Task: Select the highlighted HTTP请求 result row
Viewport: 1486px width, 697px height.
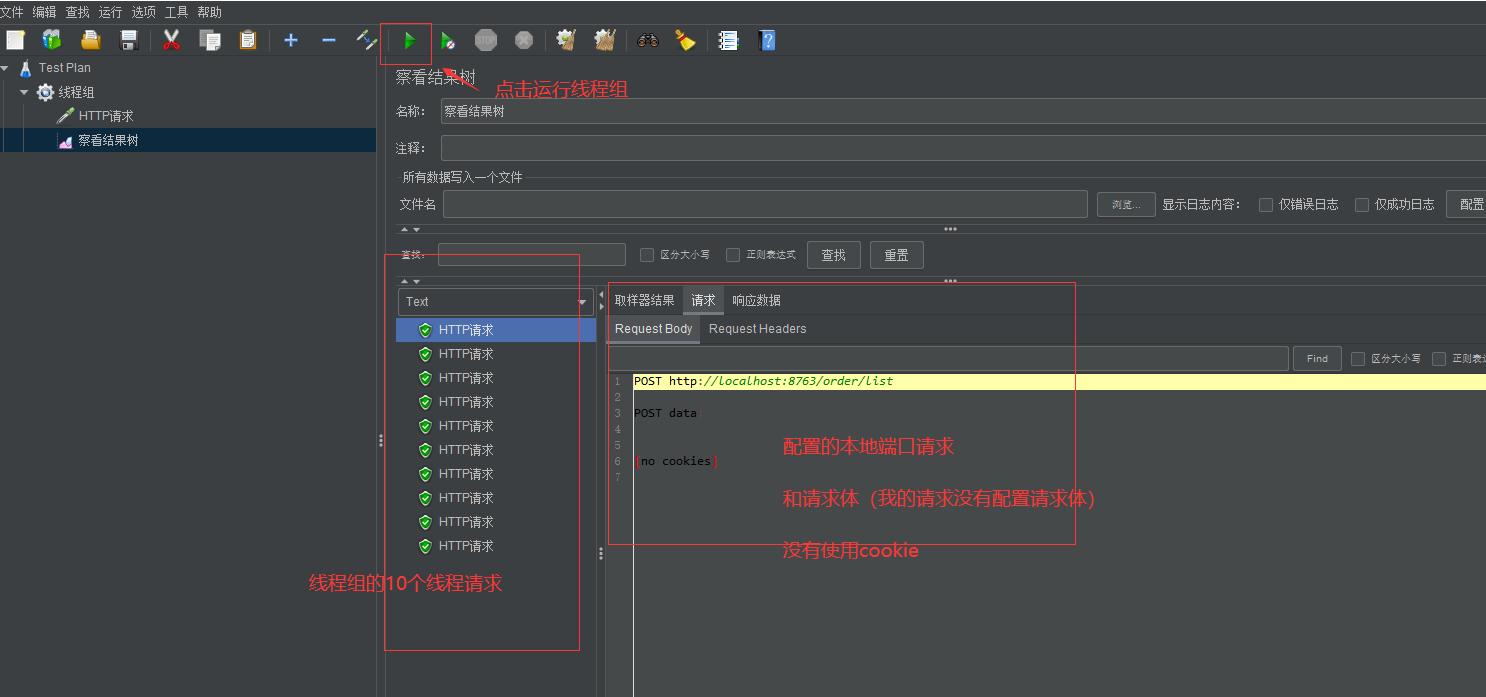Action: click(496, 330)
